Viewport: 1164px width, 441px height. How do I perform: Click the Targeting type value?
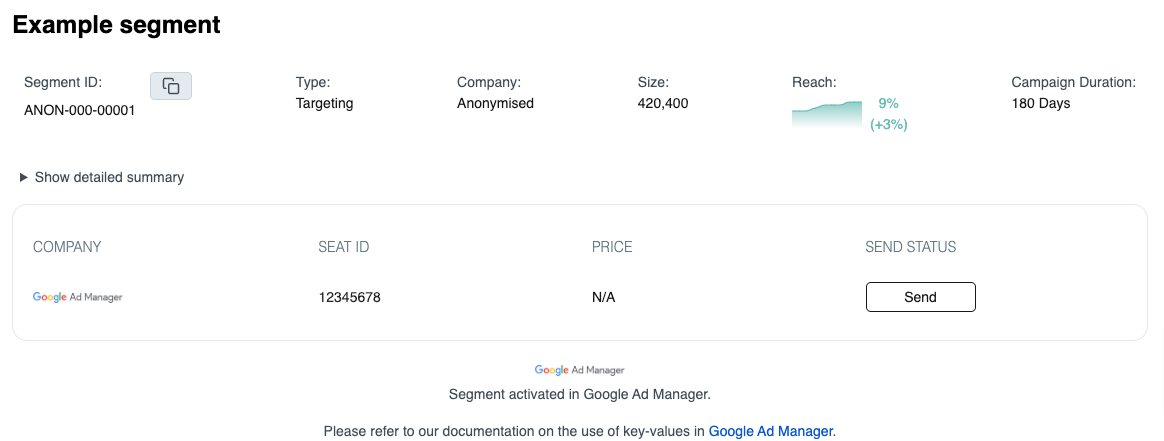click(x=324, y=103)
